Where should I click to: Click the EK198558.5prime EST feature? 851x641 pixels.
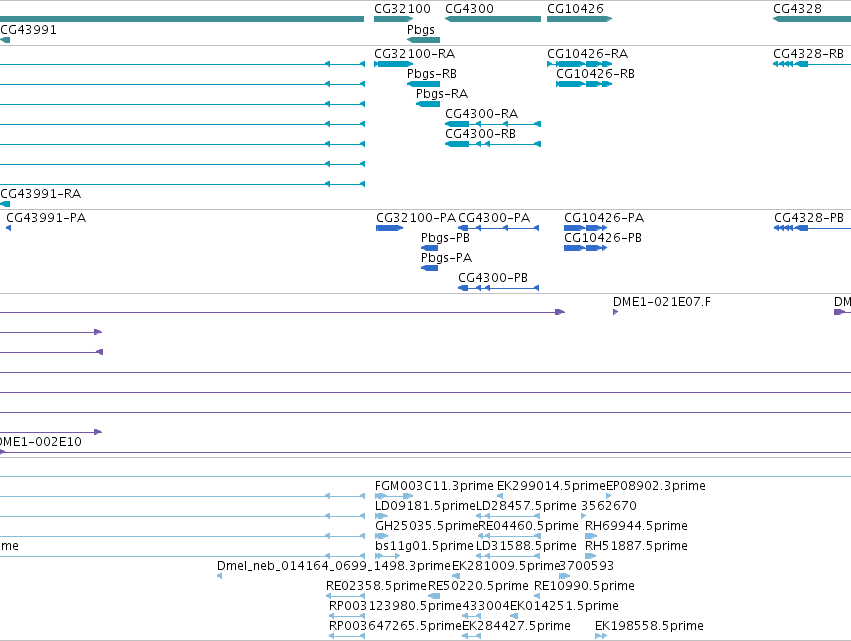click(601, 636)
